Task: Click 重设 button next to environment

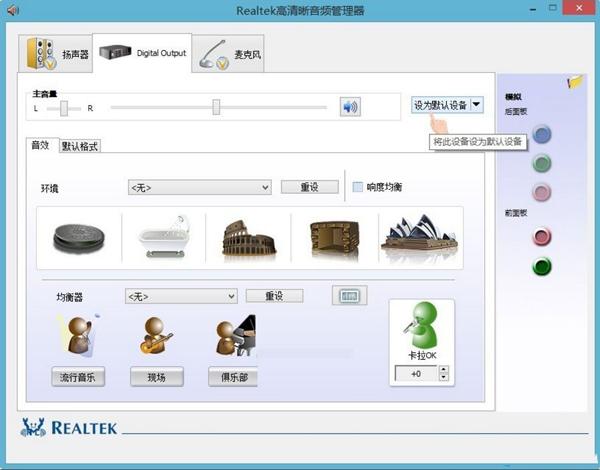Action: pos(306,187)
